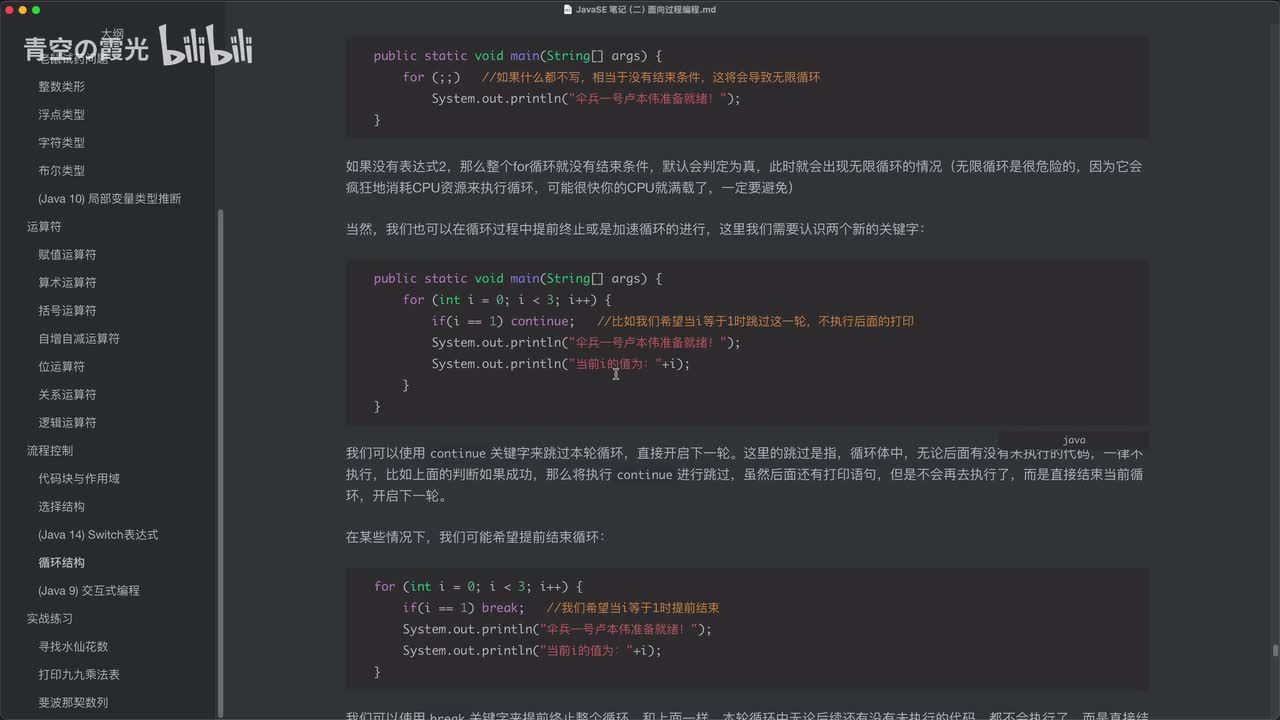Image resolution: width=1280 pixels, height=720 pixels.
Task: Click the comment 我们希望当i等于1时提前结束
Action: [633, 608]
